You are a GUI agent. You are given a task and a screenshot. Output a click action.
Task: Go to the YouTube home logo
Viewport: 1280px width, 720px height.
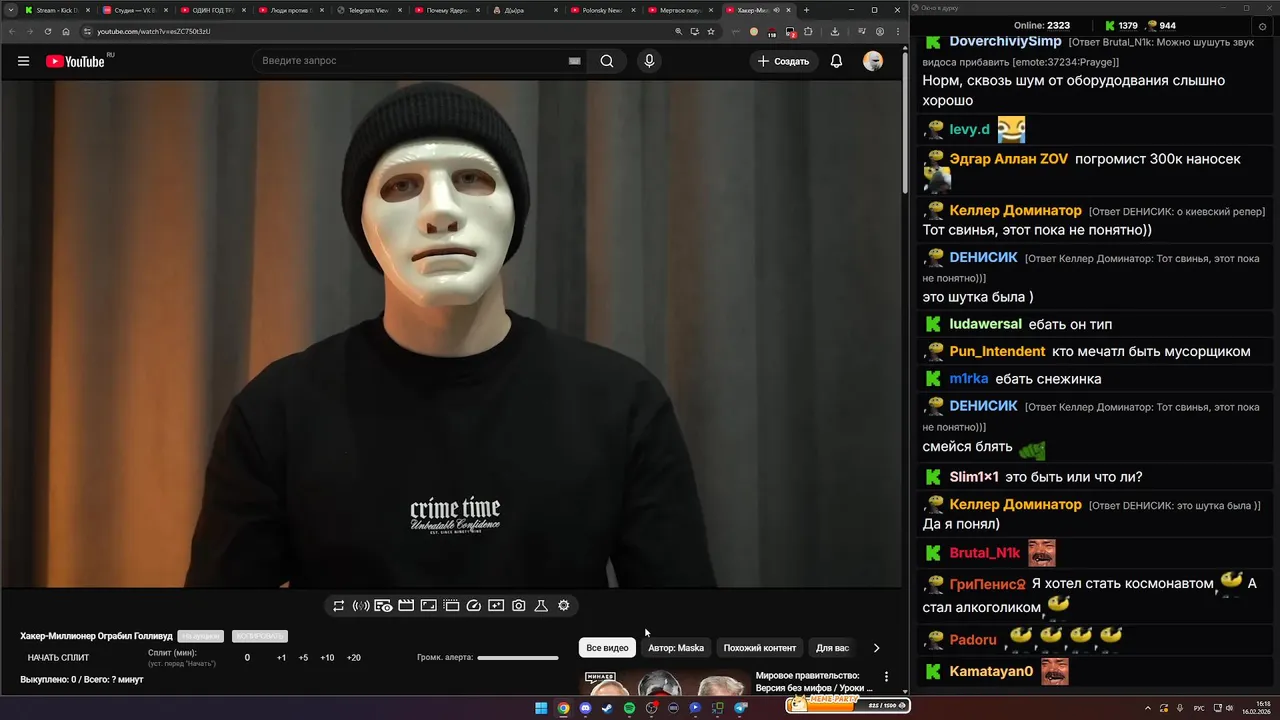click(x=75, y=61)
